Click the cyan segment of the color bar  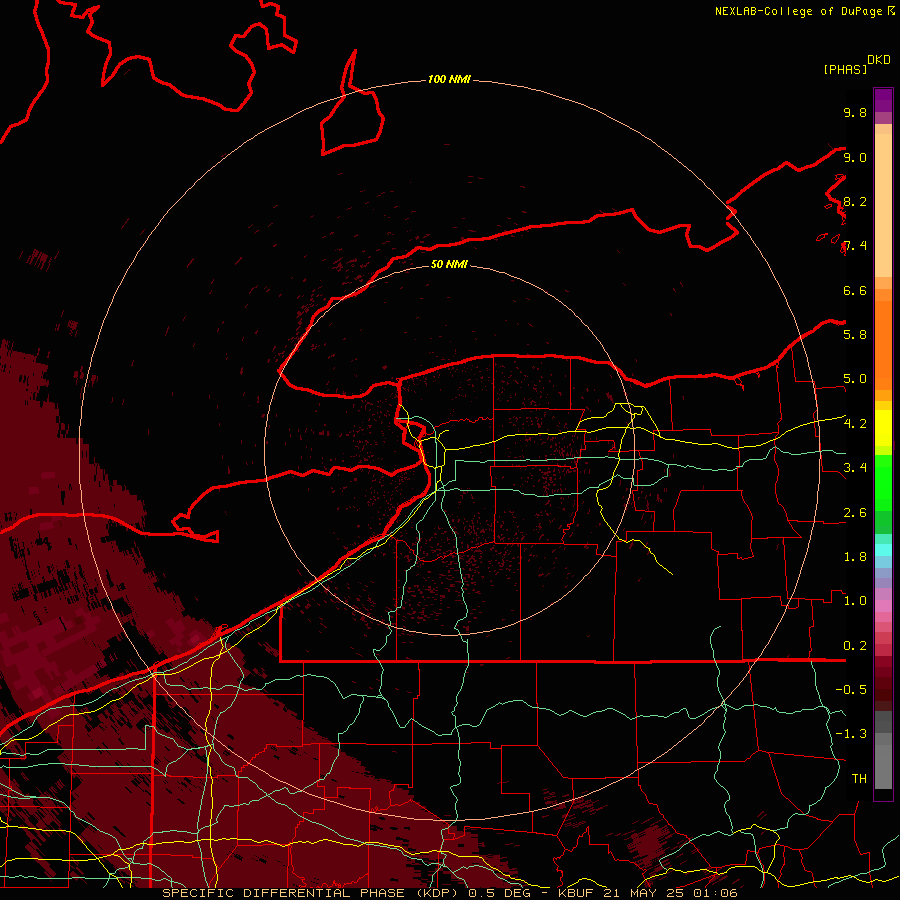[883, 549]
